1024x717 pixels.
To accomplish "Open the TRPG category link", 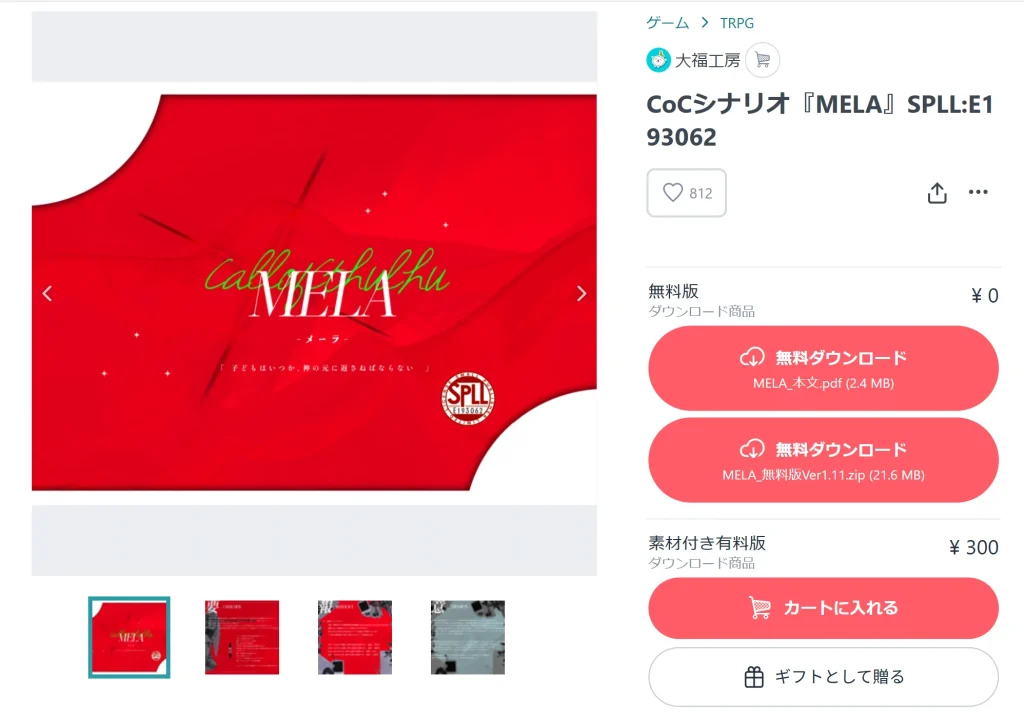I will (x=737, y=23).
